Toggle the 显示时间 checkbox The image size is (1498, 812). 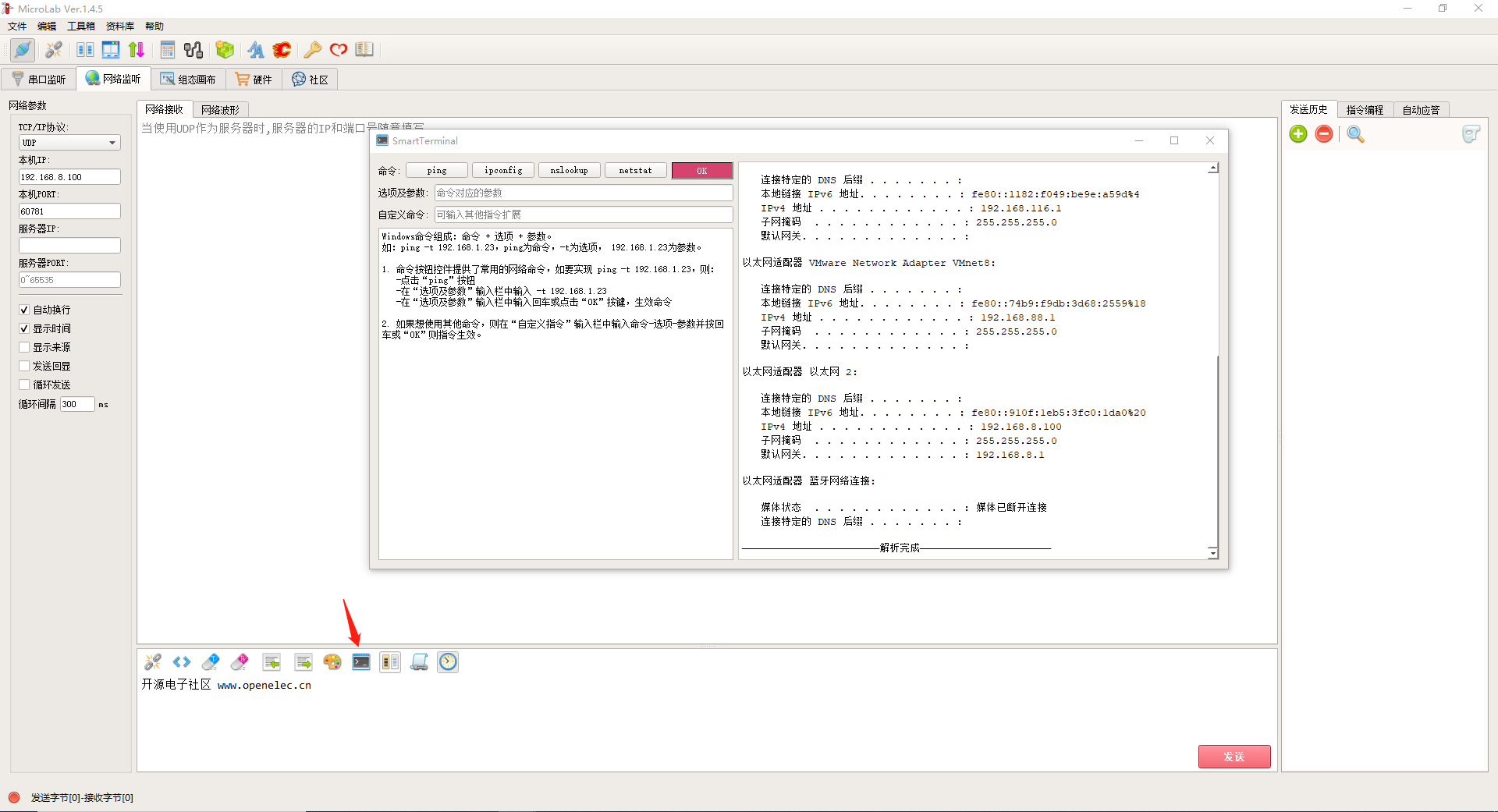pyautogui.click(x=24, y=328)
